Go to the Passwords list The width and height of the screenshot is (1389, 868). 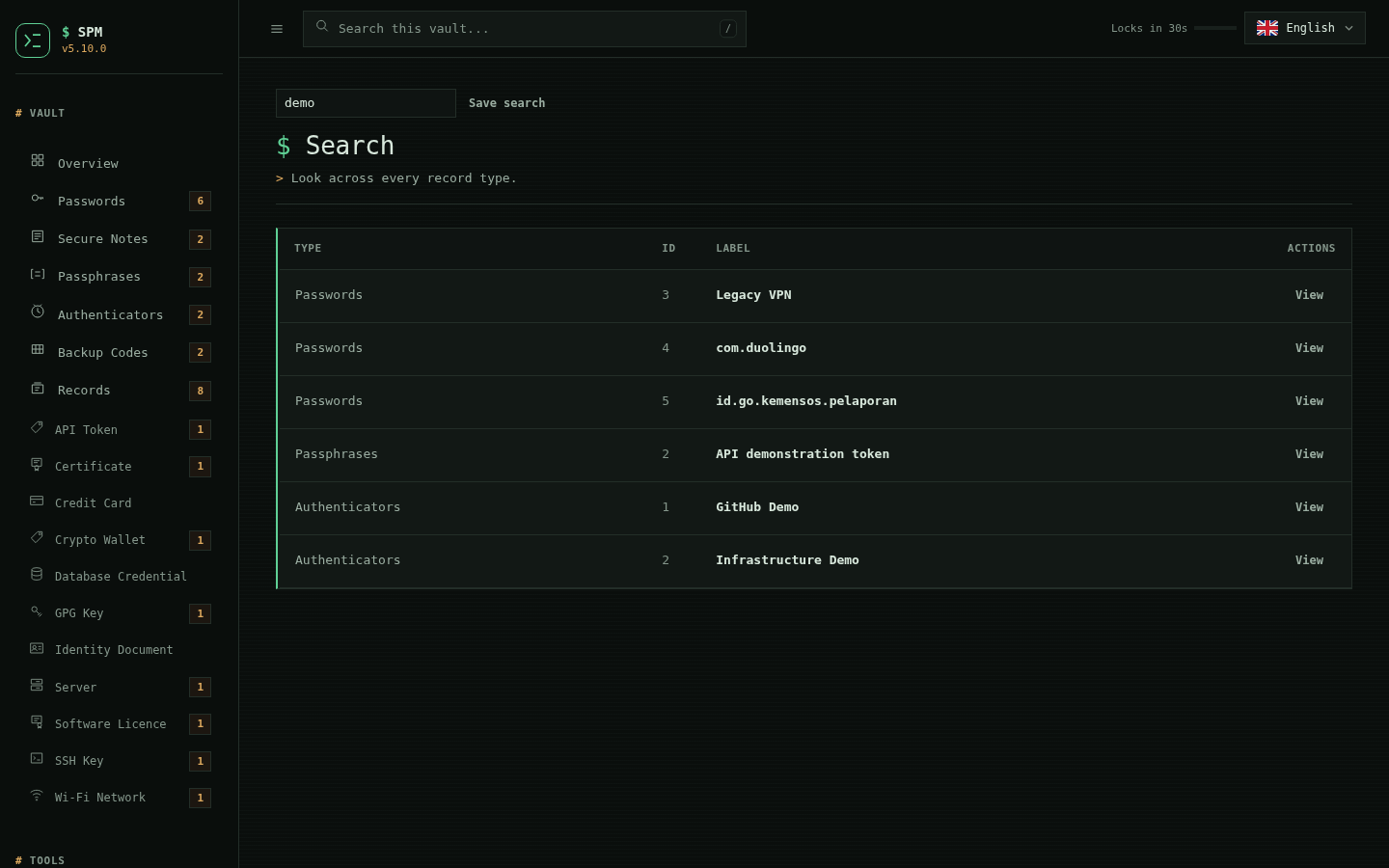120,201
